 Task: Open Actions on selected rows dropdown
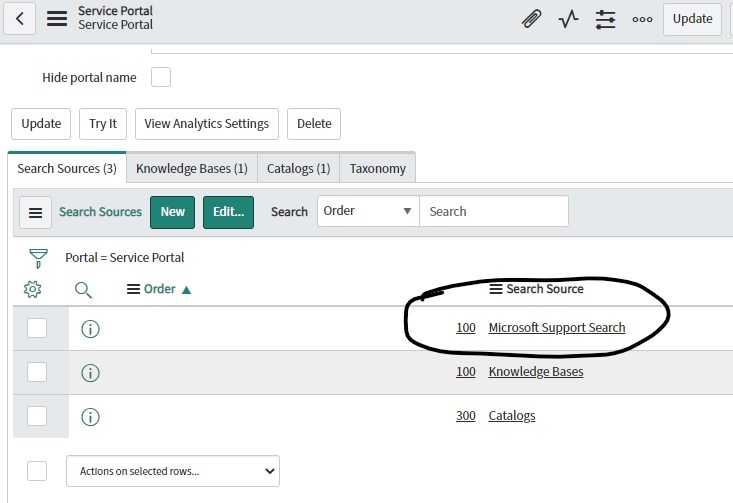173,471
